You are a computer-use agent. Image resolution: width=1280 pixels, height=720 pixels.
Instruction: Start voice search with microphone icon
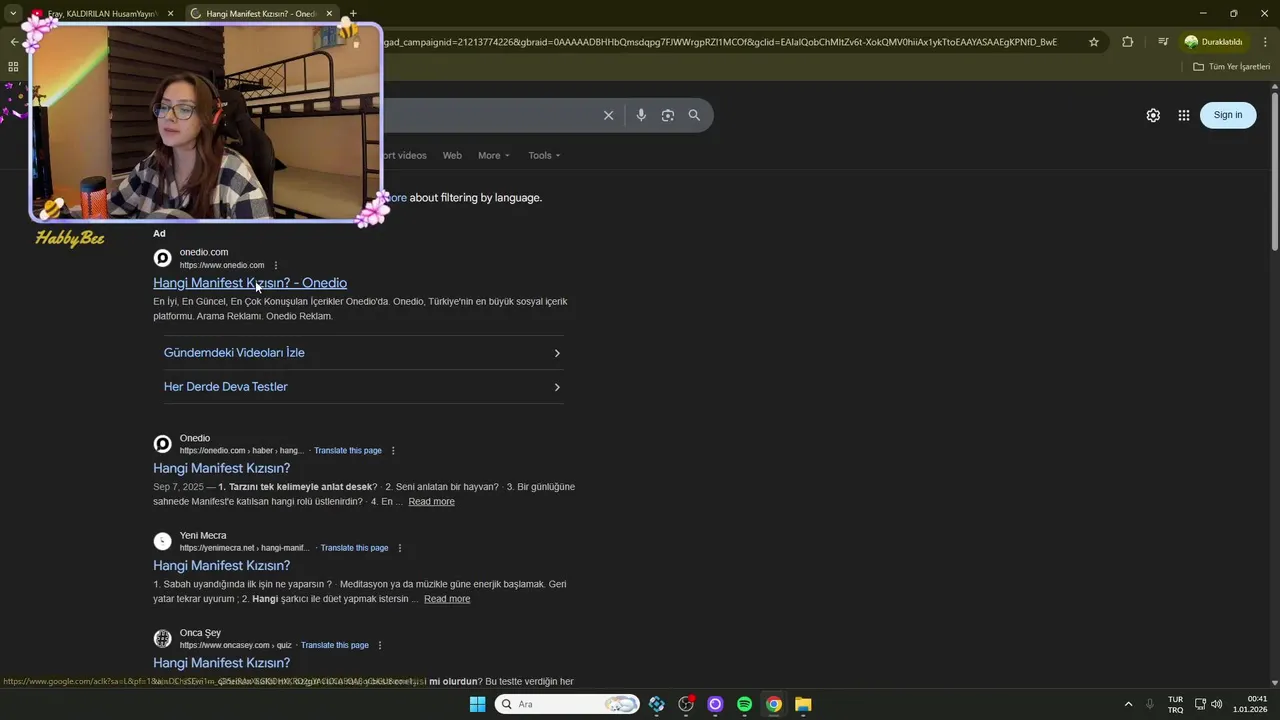point(641,115)
